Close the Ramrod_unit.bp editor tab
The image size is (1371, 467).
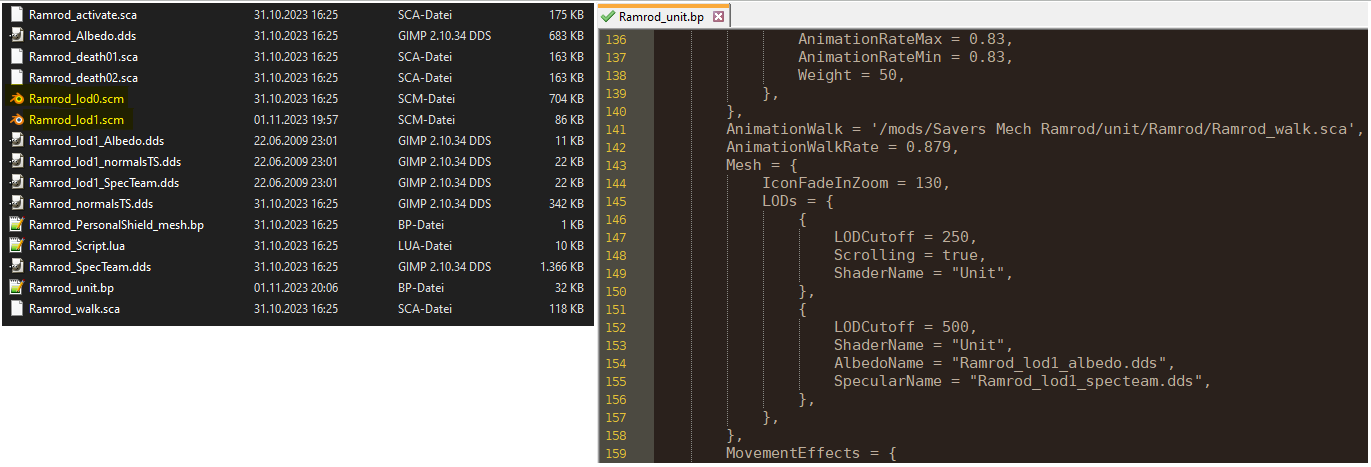pos(720,17)
